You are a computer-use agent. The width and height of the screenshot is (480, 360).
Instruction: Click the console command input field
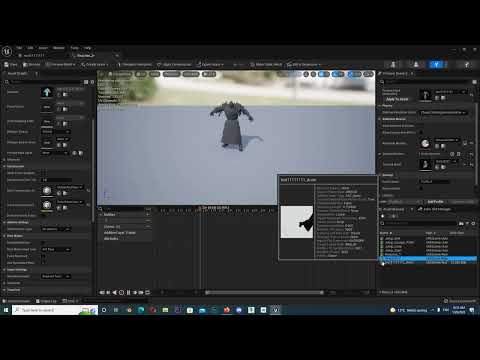pyautogui.click(x=115, y=301)
